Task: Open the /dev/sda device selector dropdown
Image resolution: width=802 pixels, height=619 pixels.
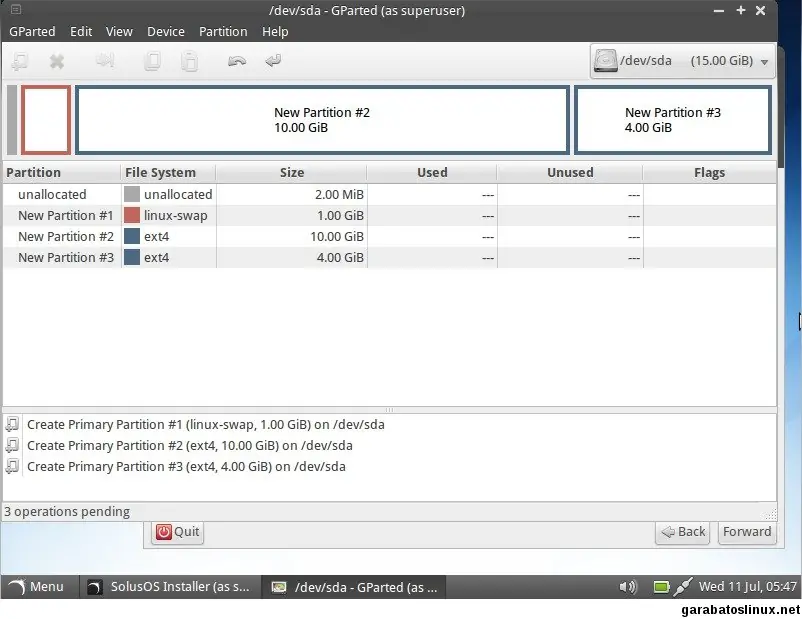Action: [x=682, y=61]
